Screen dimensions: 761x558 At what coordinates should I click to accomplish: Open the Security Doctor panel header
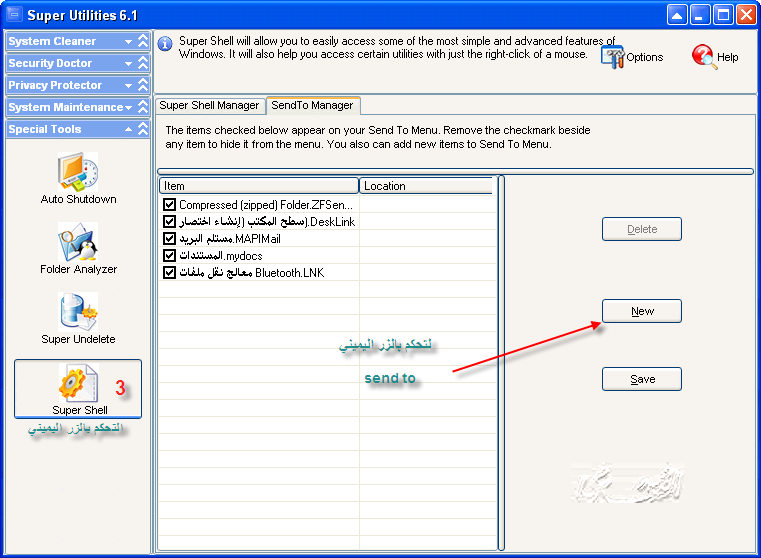(x=78, y=63)
